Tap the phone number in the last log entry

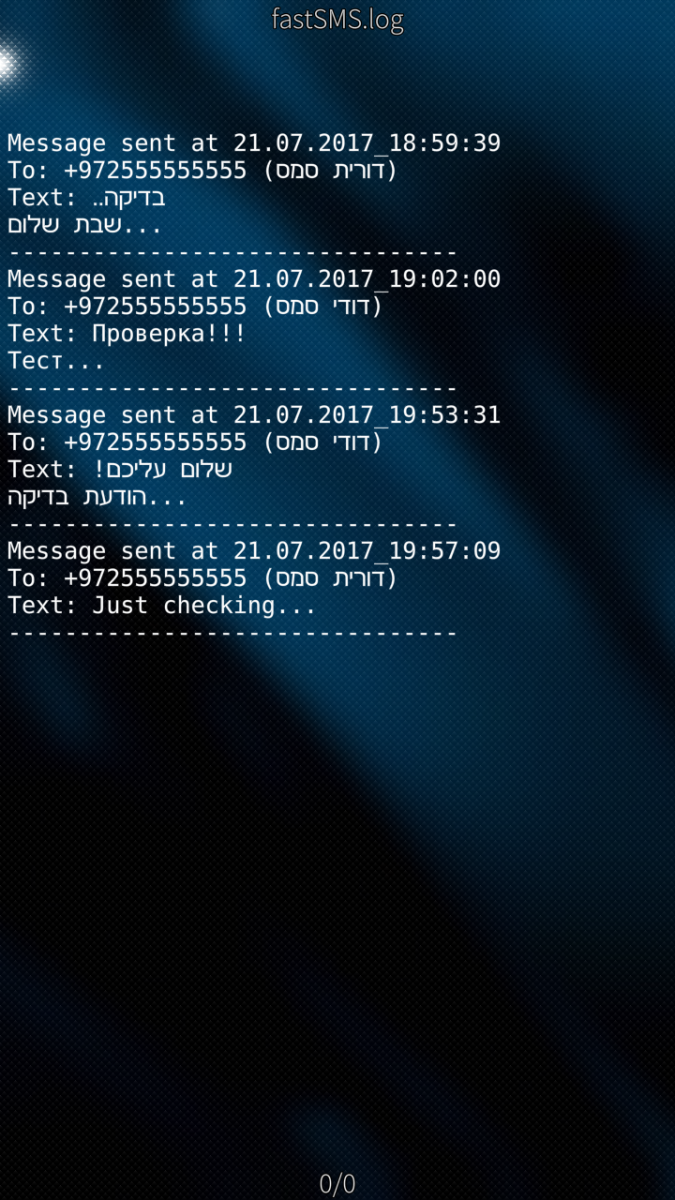155,579
